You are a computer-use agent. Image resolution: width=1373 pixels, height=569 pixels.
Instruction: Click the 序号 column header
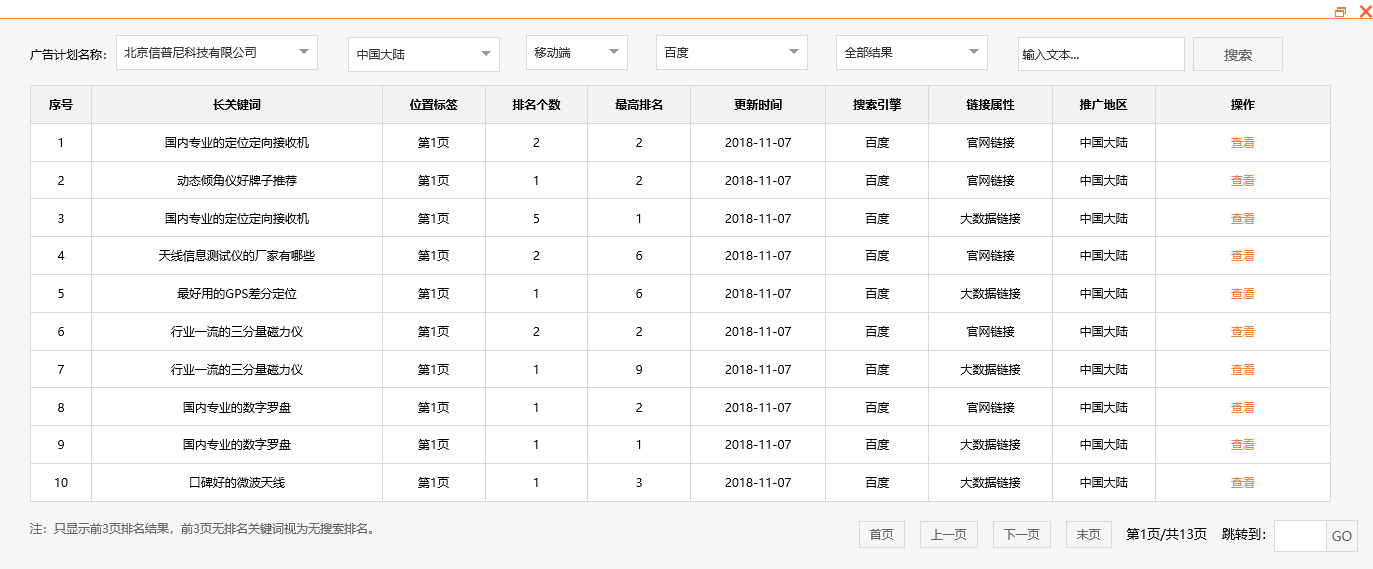tap(61, 105)
